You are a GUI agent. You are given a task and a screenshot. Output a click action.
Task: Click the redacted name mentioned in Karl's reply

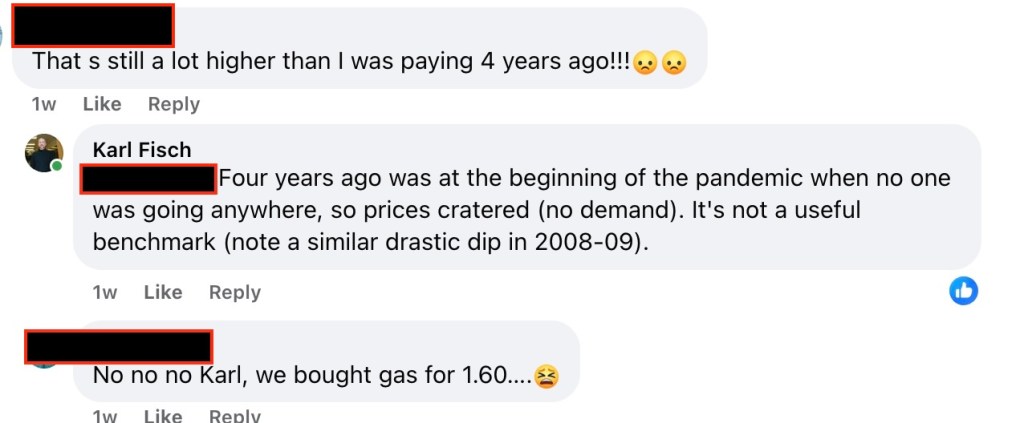[148, 180]
